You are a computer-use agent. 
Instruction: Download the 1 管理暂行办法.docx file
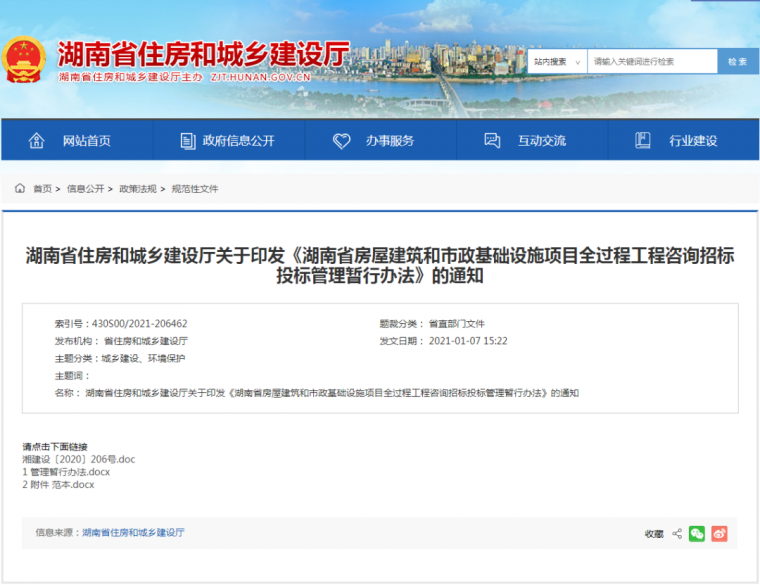pos(66,471)
